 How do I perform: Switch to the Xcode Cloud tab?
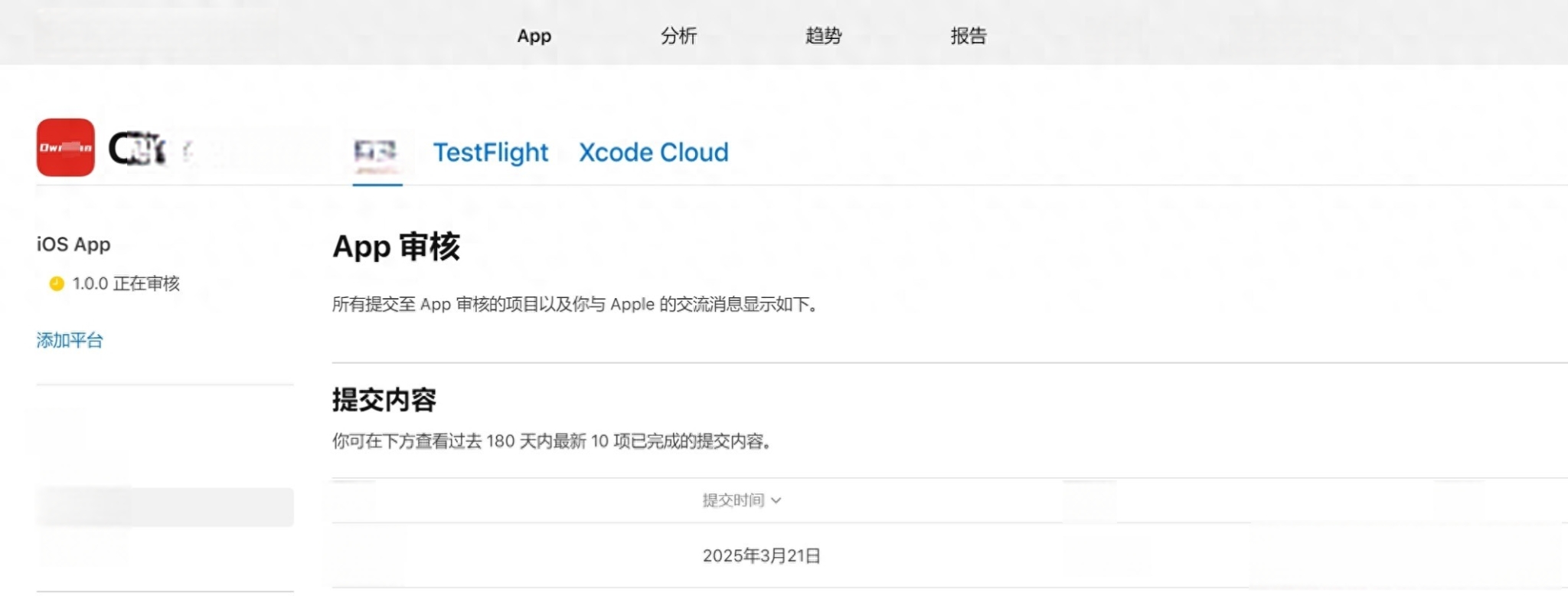pos(653,152)
